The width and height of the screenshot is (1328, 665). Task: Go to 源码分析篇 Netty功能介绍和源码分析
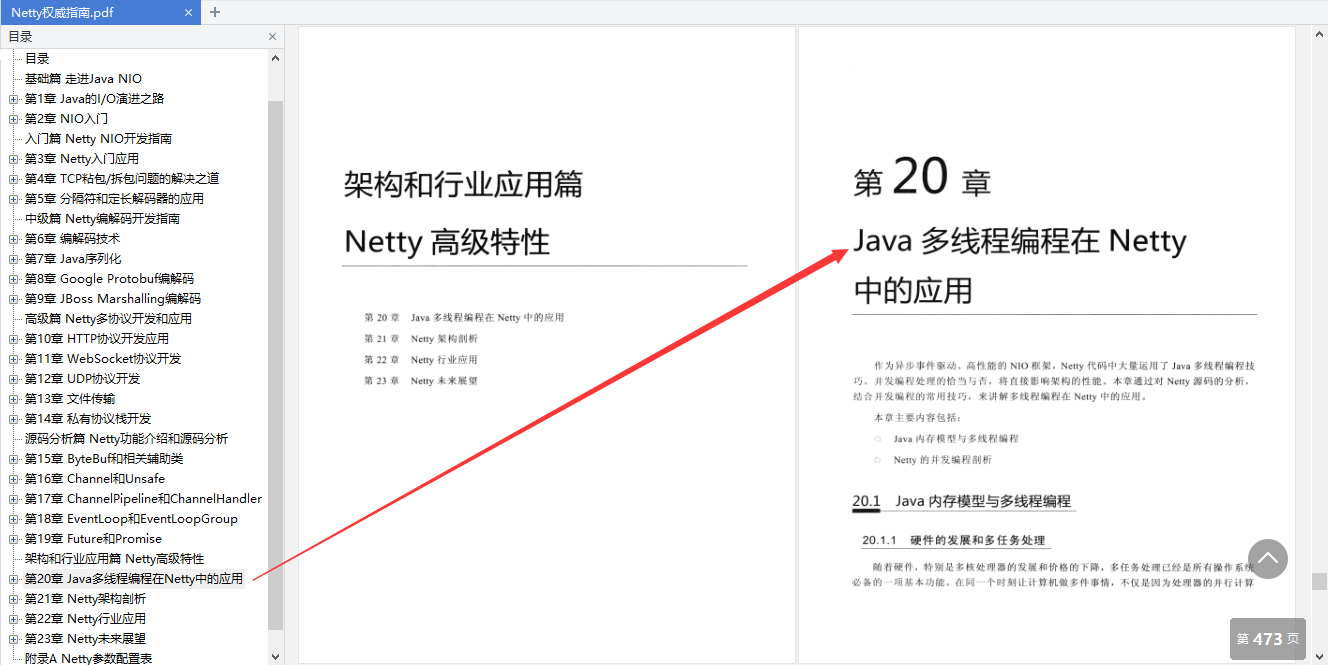pos(126,439)
